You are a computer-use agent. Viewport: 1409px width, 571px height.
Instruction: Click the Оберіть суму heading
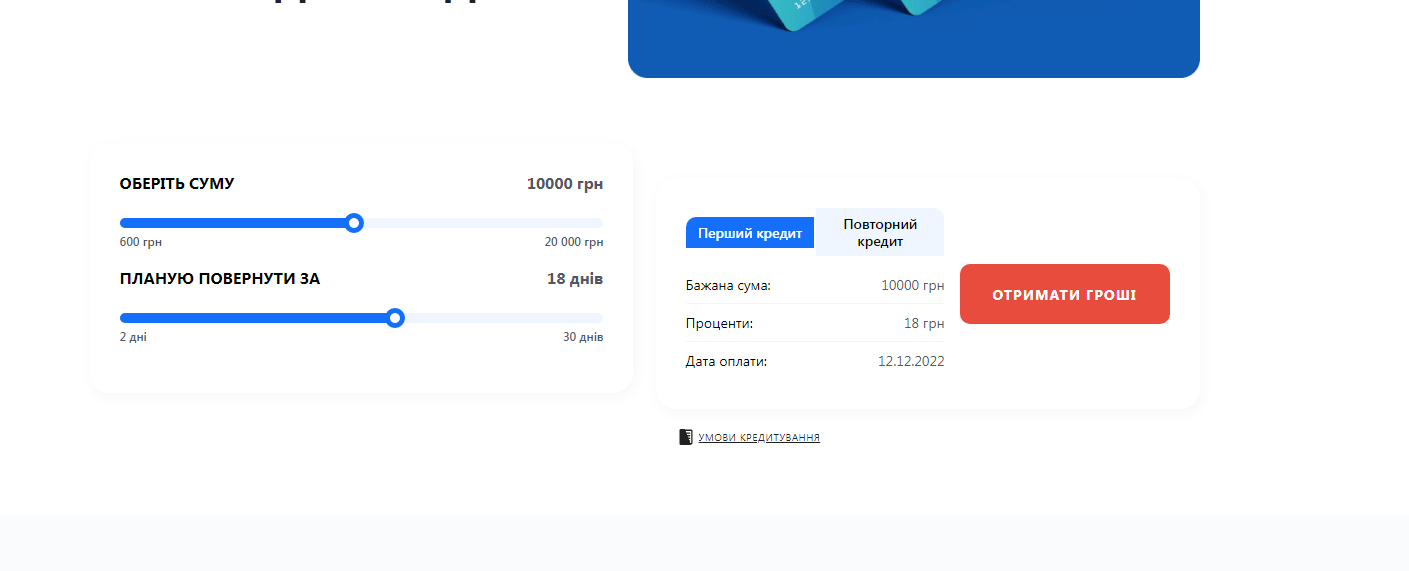point(177,184)
